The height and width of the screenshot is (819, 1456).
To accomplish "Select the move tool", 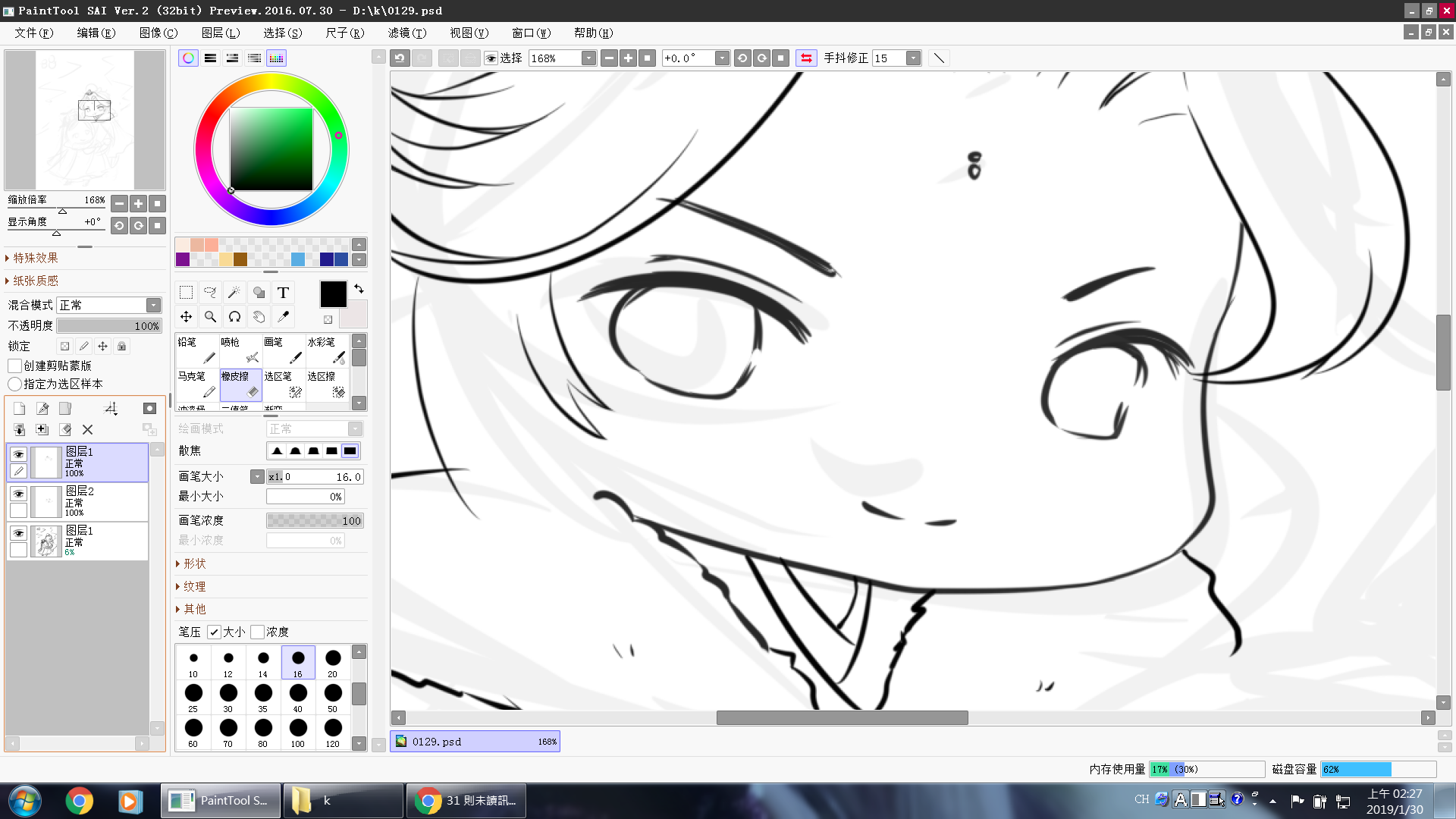I will pos(186,317).
